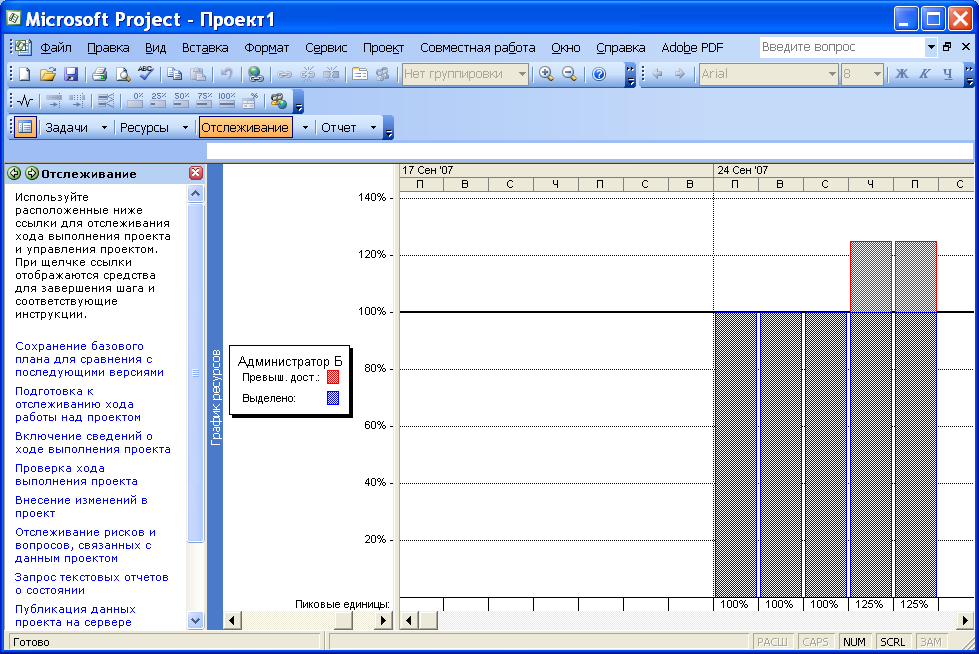Click the New project file icon

(x=24, y=74)
